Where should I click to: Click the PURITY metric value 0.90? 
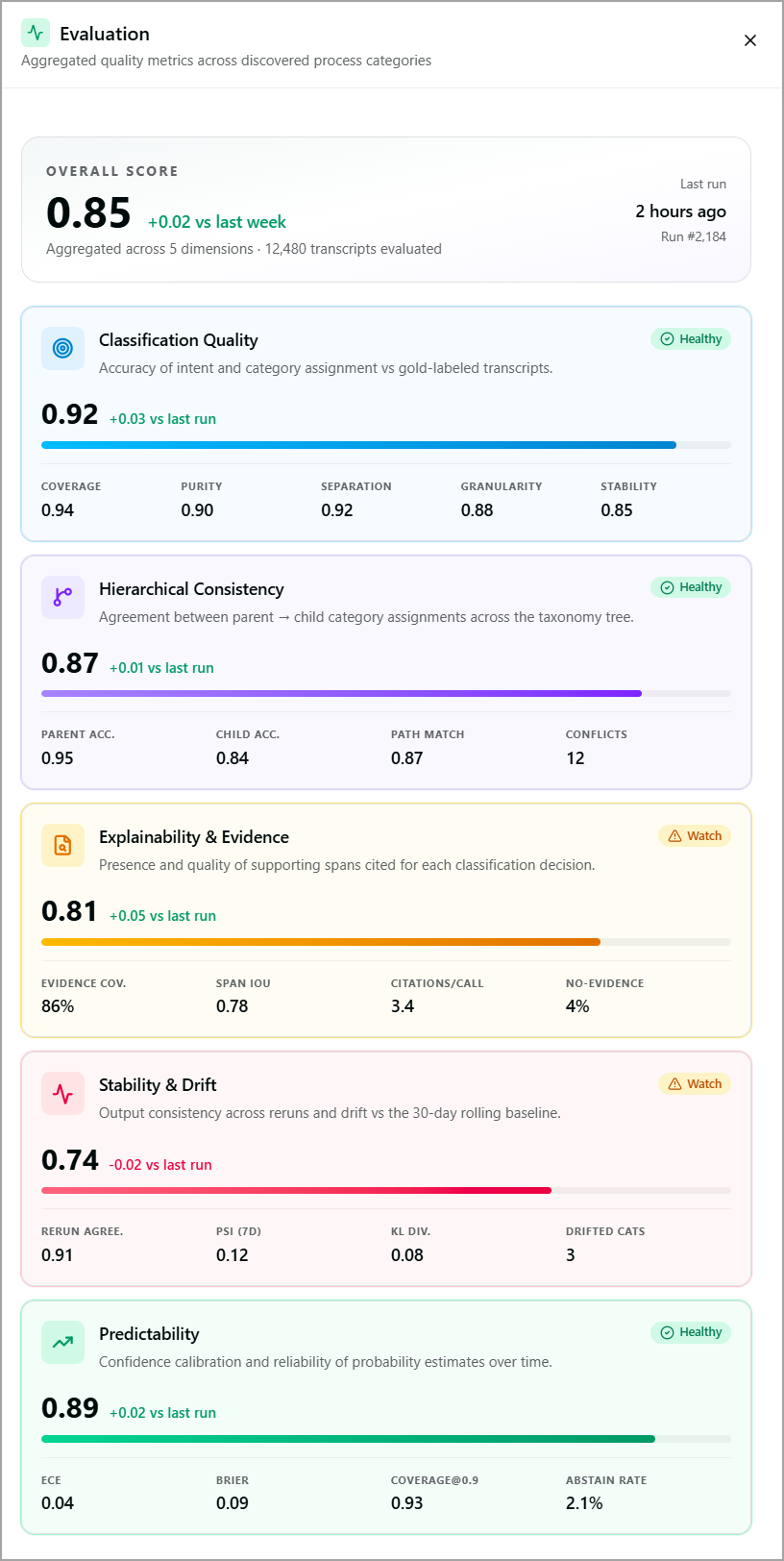[198, 510]
